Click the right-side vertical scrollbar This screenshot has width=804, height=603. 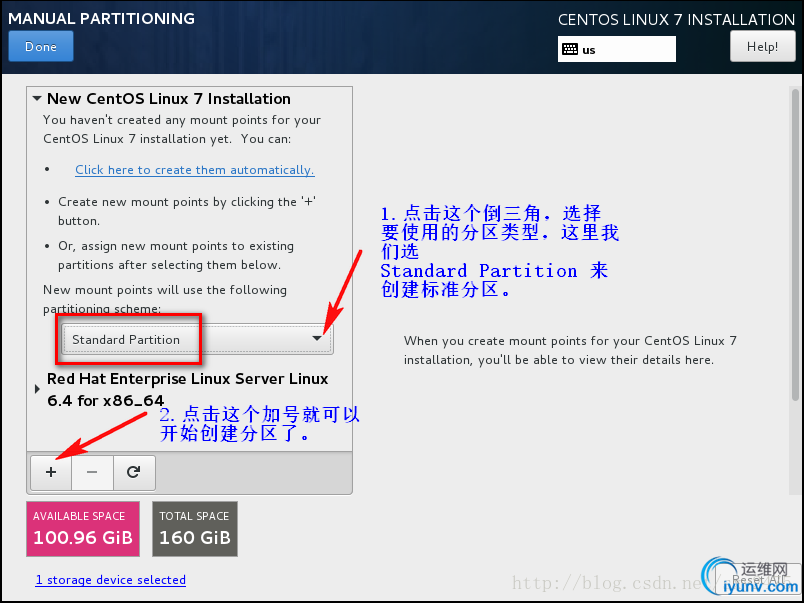pos(795,245)
